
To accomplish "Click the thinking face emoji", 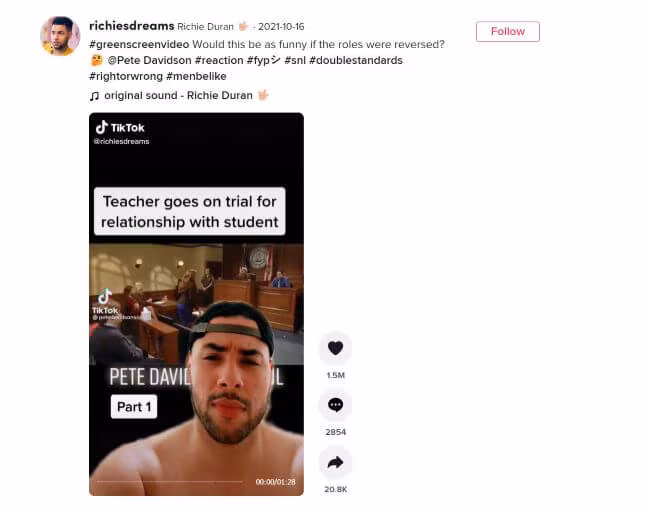I will click(97, 61).
